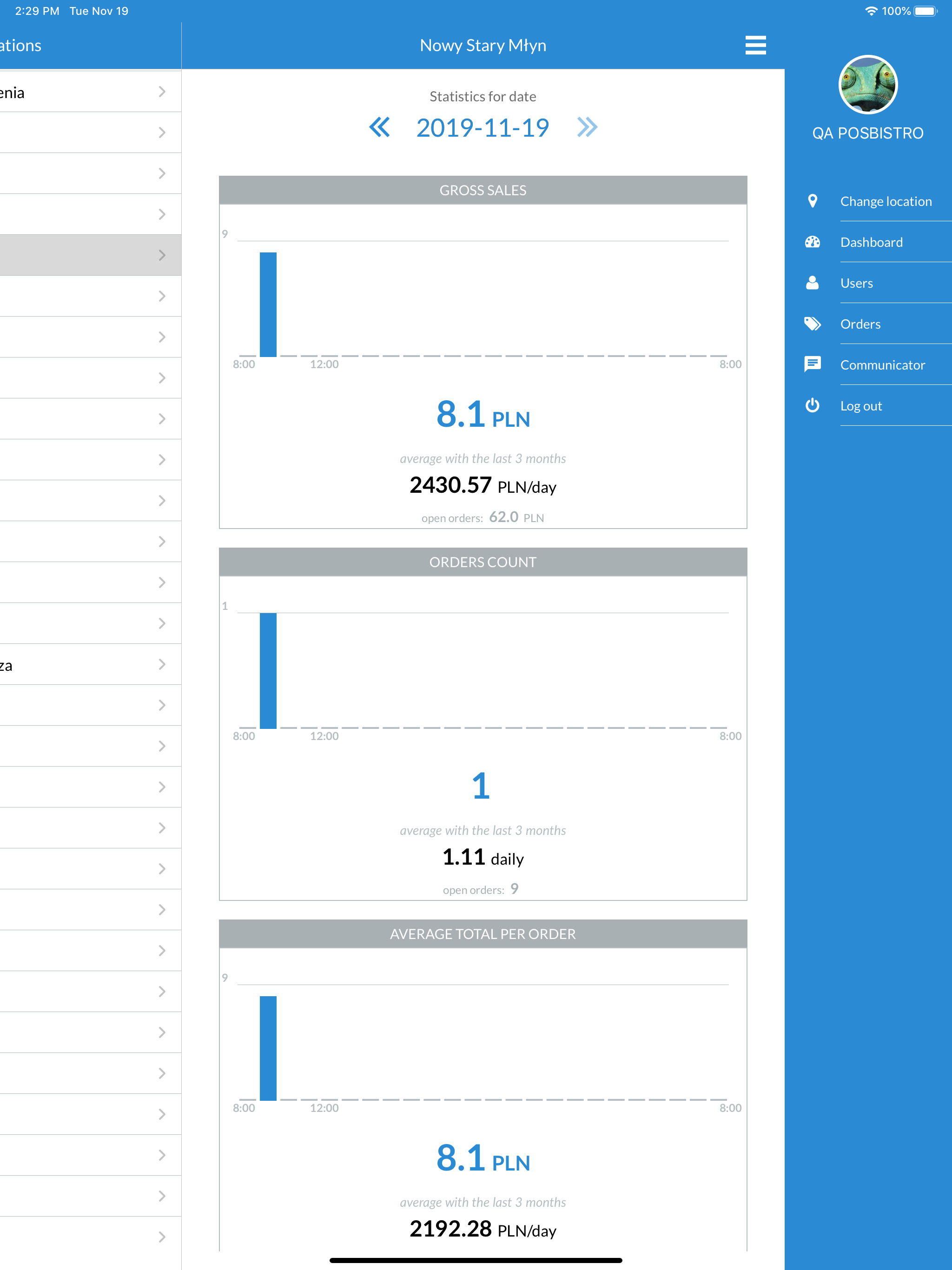Open the highlighted gray list row

pos(91,255)
